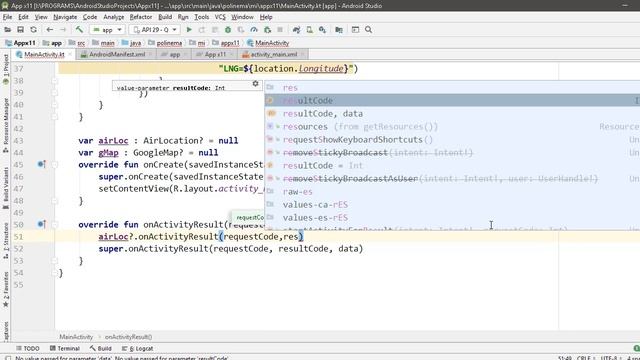Image resolution: width=640 pixels, height=360 pixels.
Task: Open the Resource Manager tool window
Action: [x=6, y=125]
